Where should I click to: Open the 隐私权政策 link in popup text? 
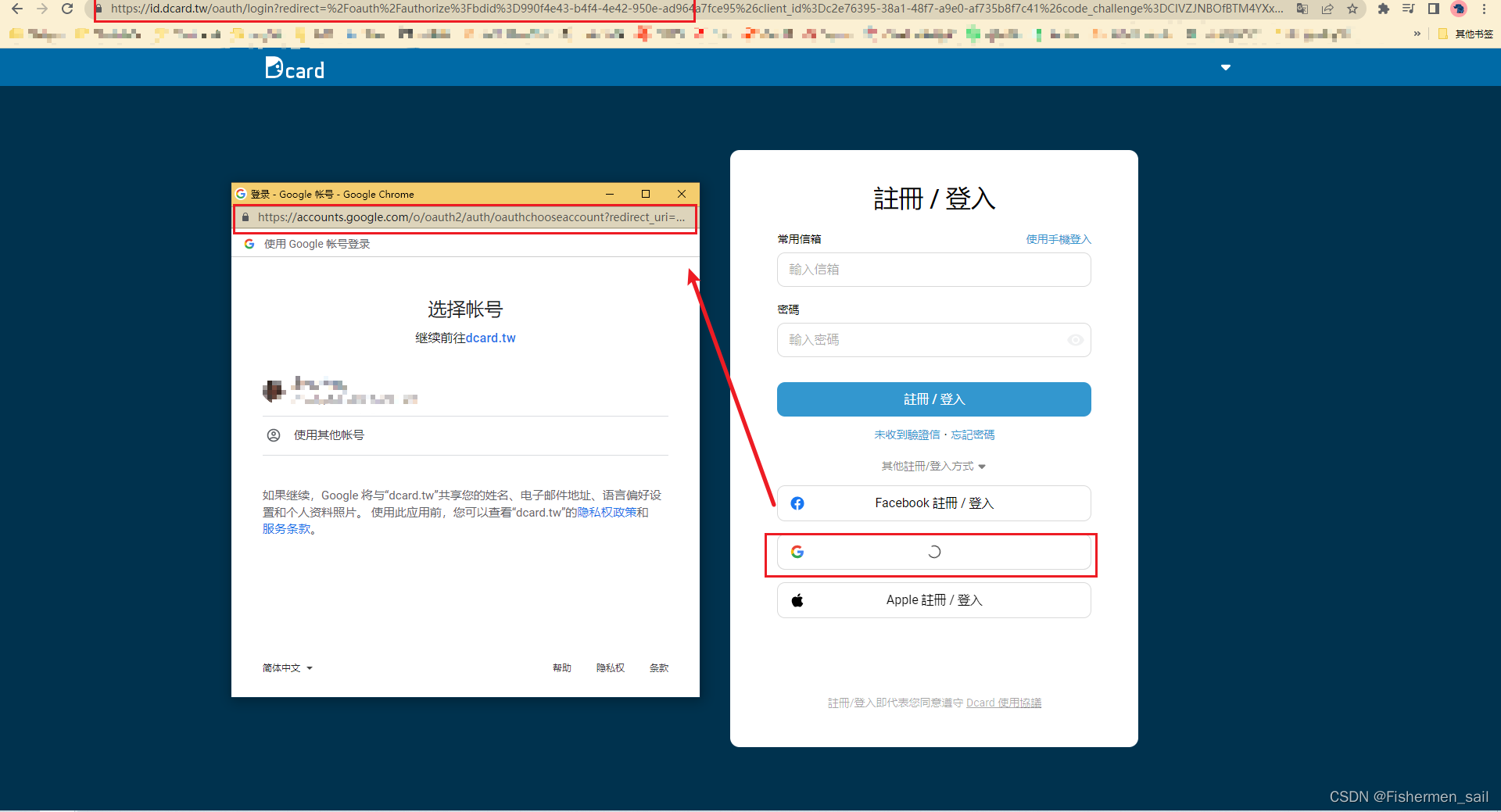(607, 512)
